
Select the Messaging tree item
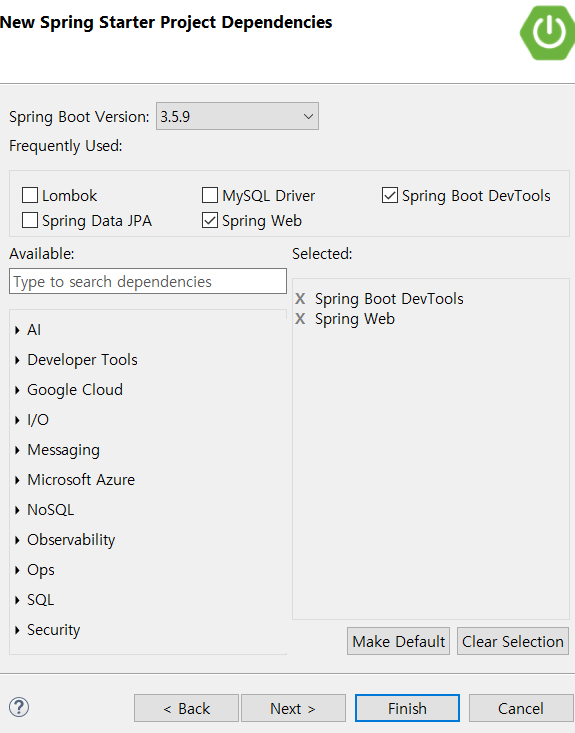pos(64,450)
